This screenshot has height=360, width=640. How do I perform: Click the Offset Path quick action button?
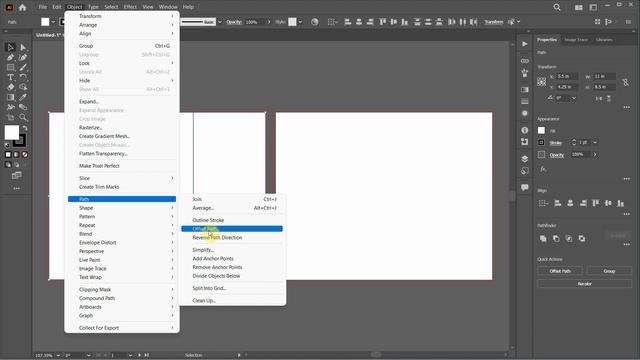tap(560, 271)
